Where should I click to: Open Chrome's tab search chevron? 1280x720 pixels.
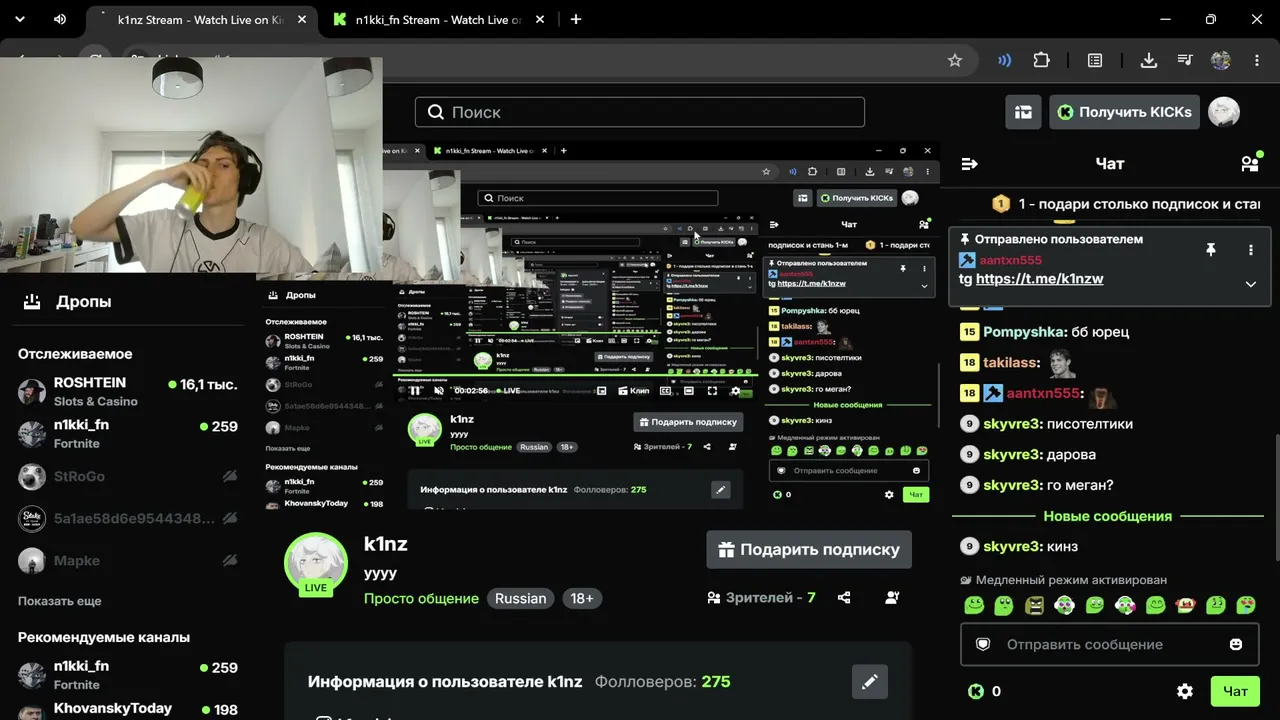tap(21, 19)
